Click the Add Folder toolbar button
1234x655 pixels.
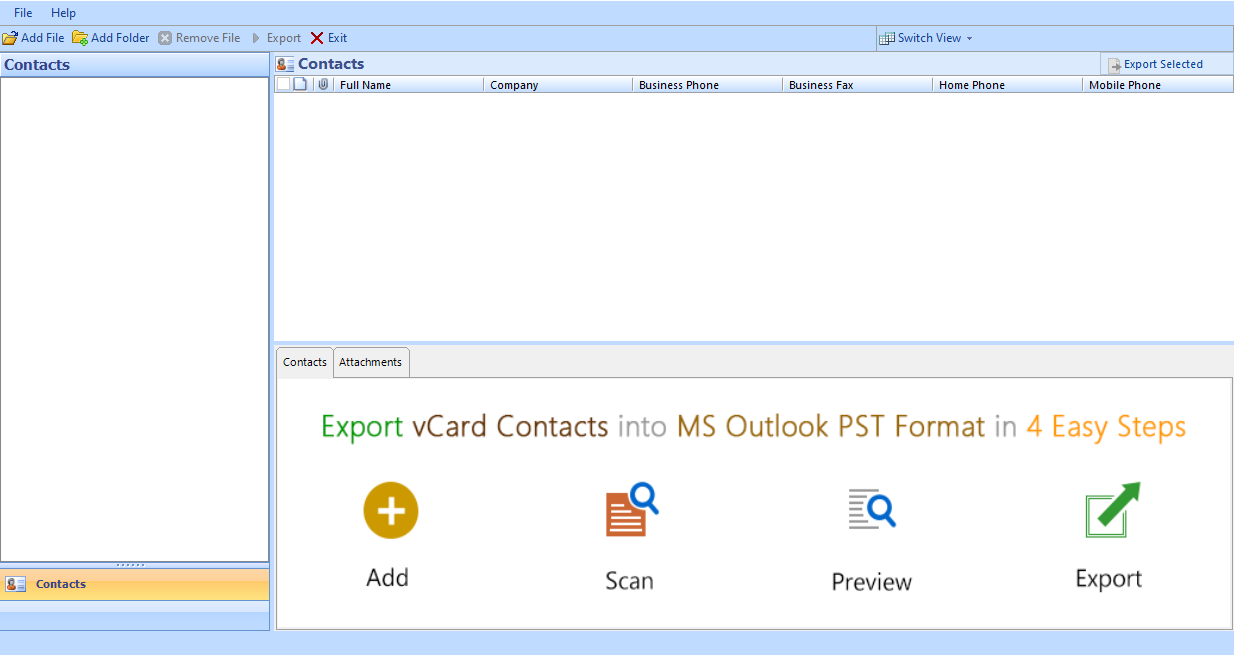pyautogui.click(x=110, y=38)
